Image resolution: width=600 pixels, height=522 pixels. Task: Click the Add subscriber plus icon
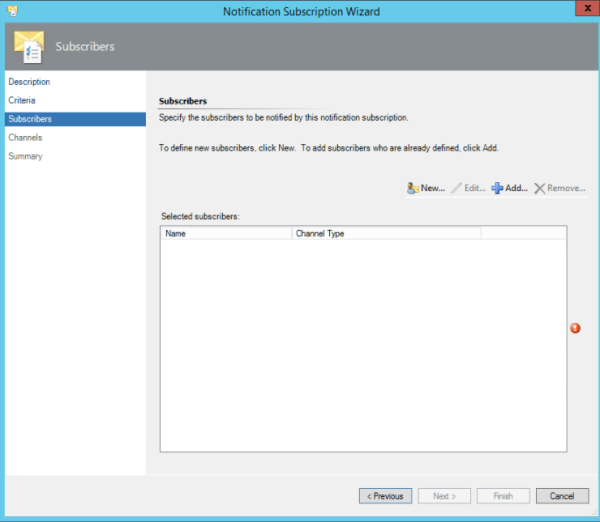(497, 188)
